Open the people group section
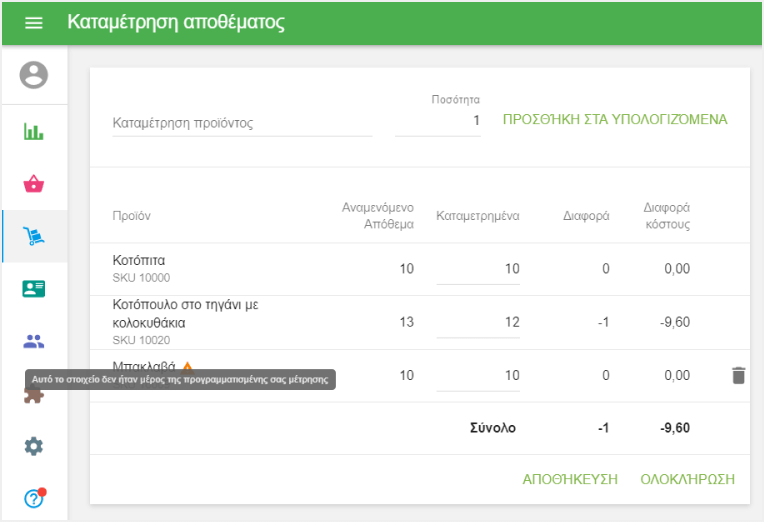 click(34, 341)
